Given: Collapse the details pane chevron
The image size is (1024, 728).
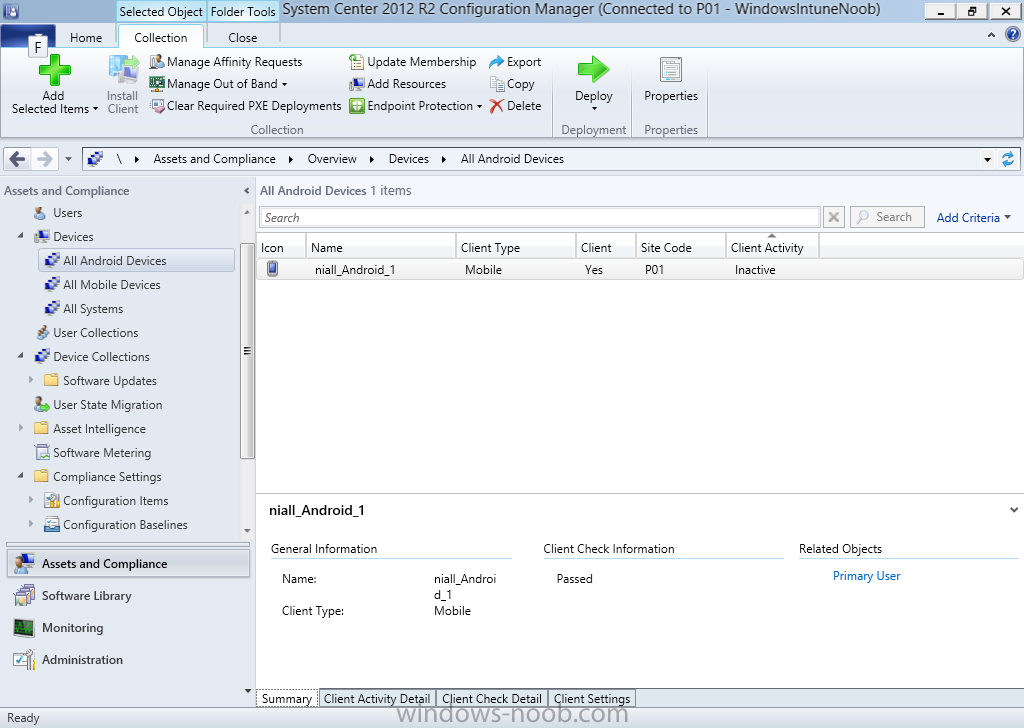Looking at the screenshot, I should (x=1014, y=510).
